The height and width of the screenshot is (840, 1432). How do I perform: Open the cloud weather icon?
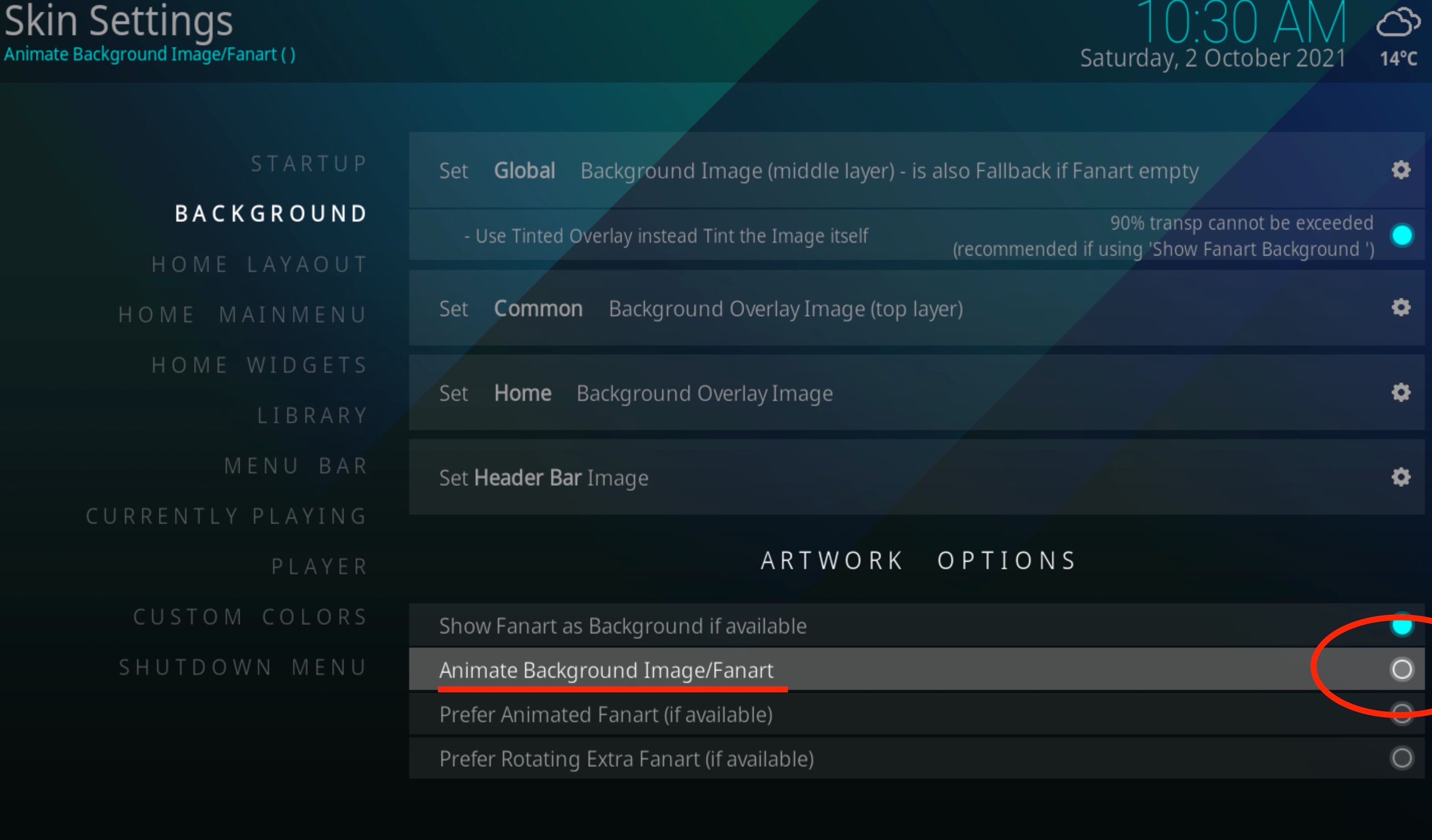coord(1398,23)
